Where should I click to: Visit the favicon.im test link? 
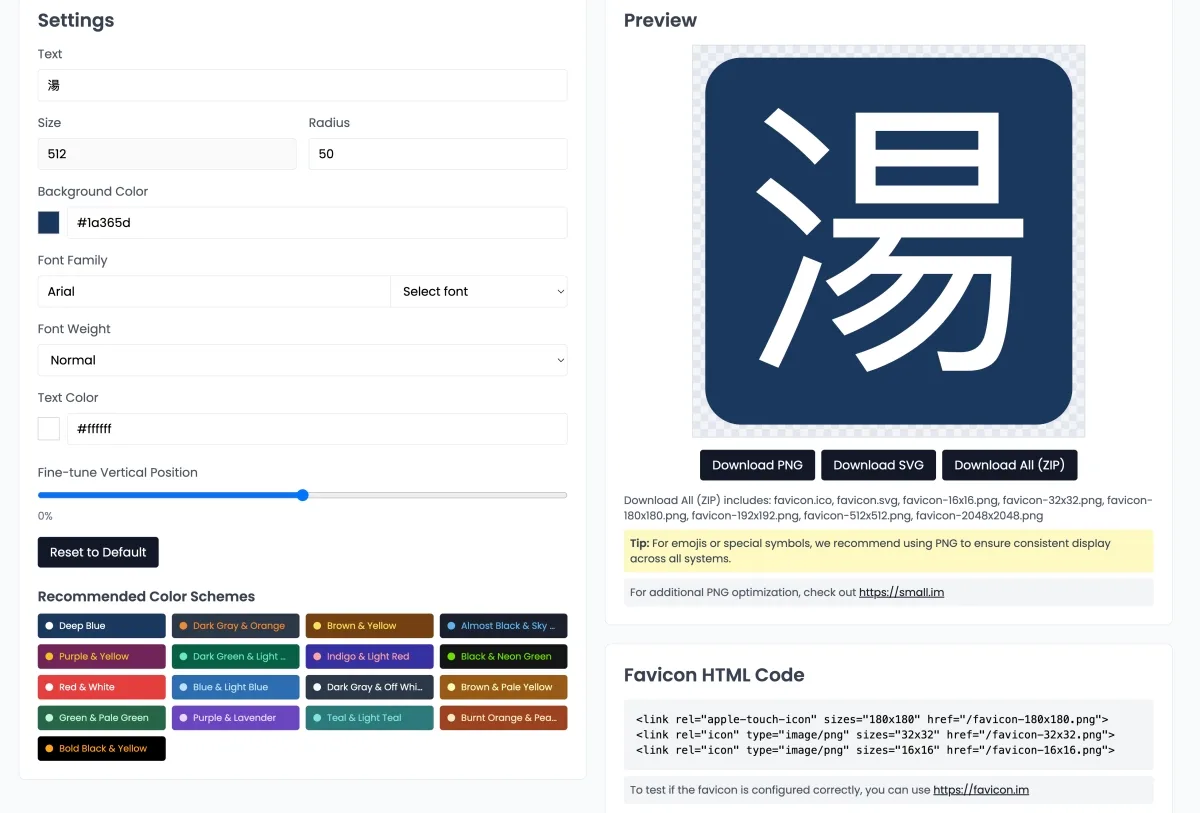coord(980,790)
